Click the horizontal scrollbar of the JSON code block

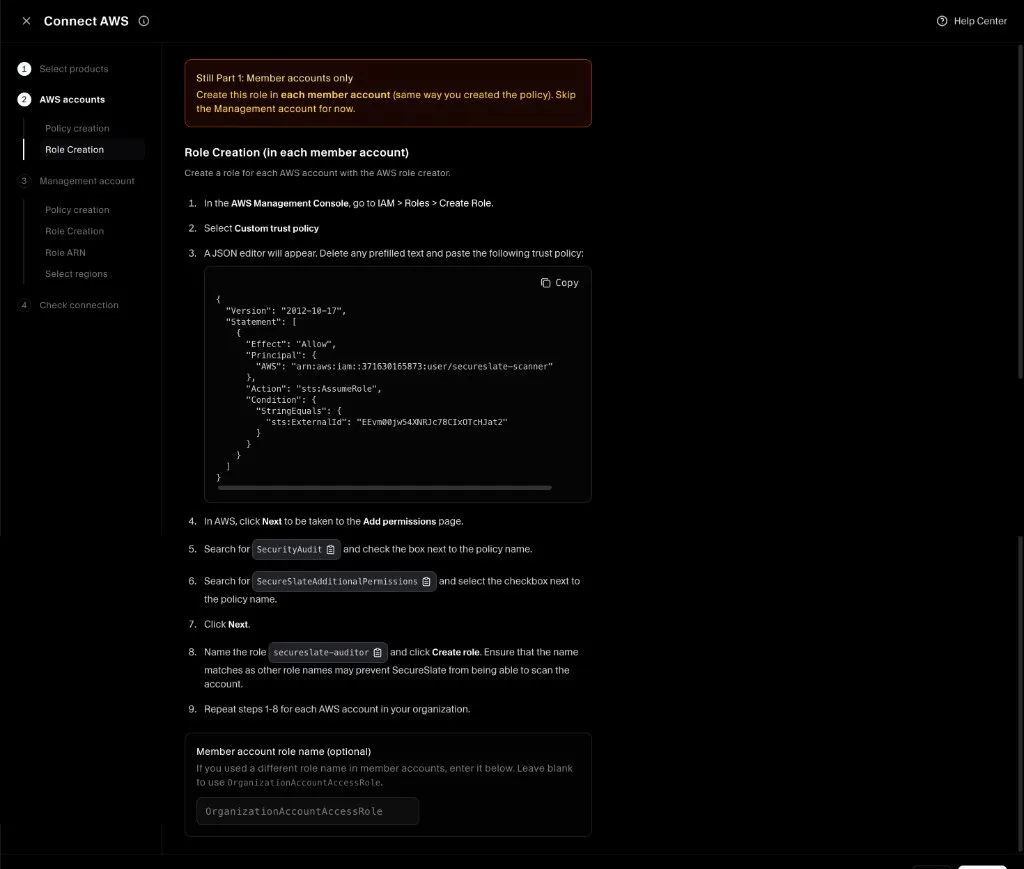point(385,487)
